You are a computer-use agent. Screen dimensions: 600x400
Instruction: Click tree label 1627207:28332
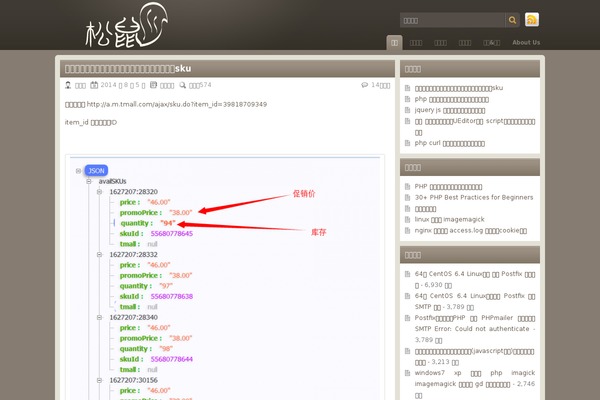(x=134, y=255)
